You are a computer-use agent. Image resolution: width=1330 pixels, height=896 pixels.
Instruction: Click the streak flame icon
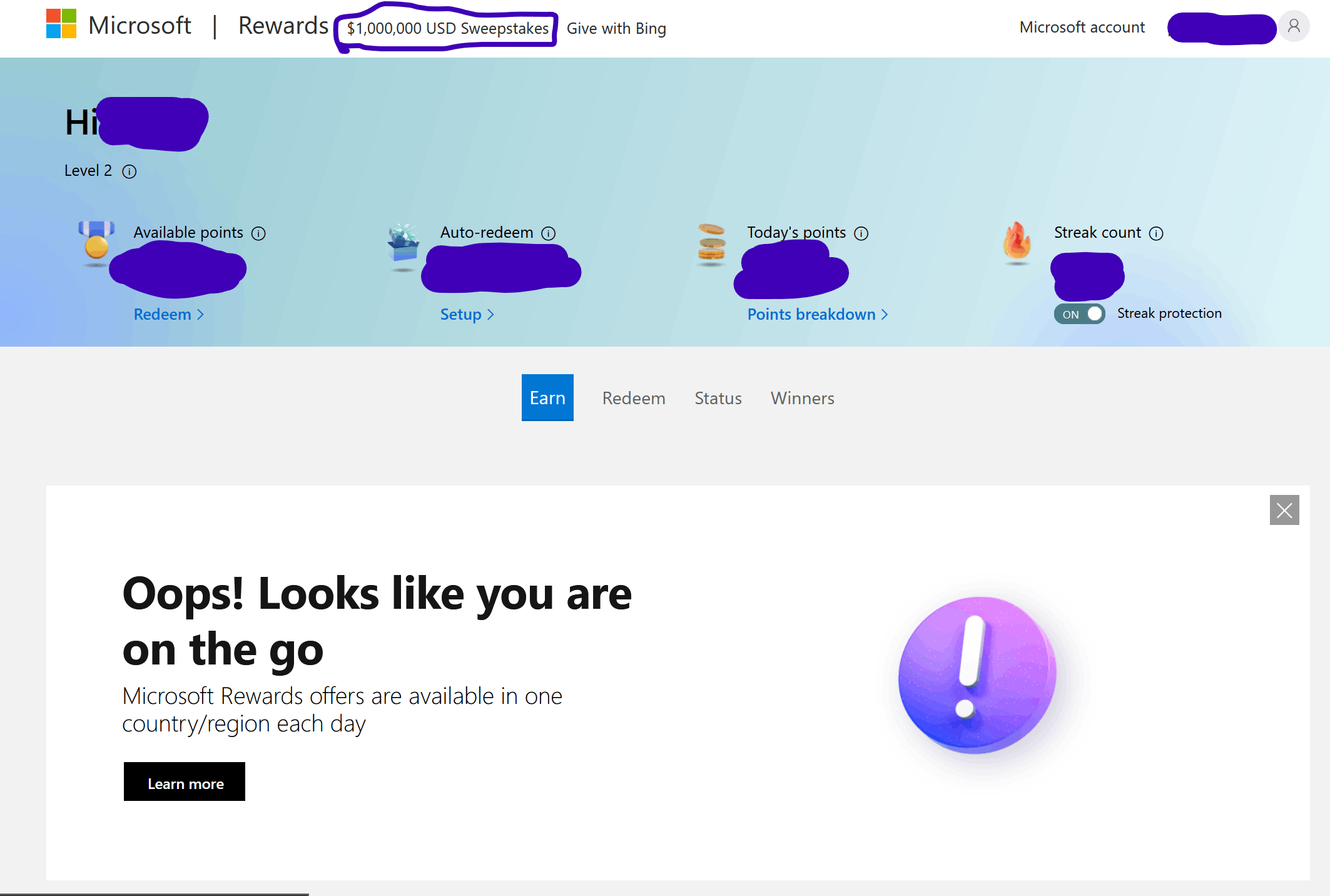(x=1017, y=242)
